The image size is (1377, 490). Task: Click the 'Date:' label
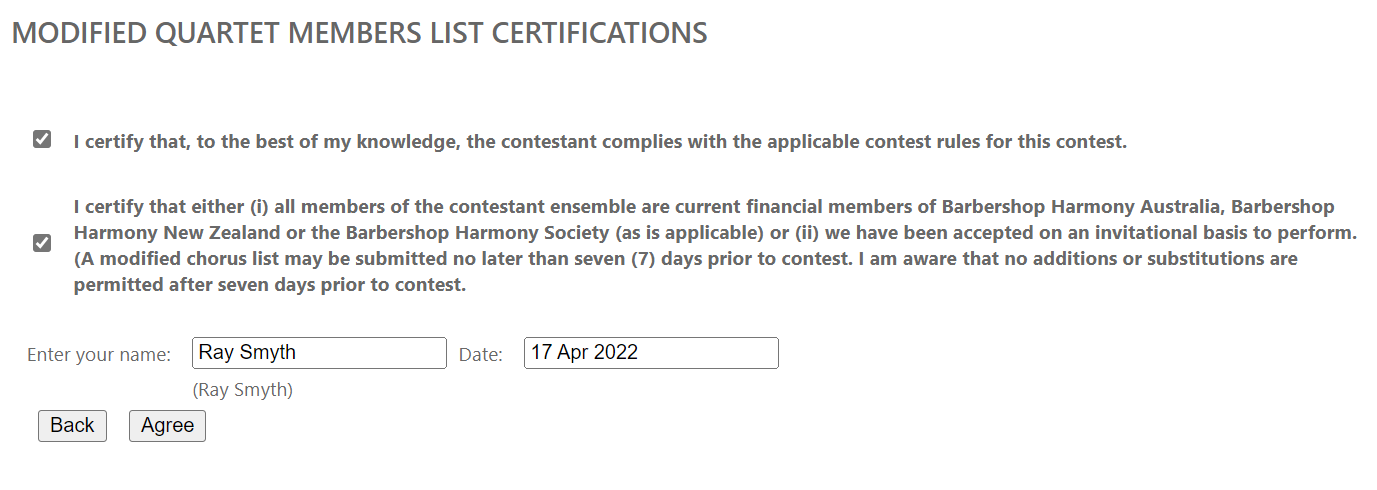click(x=480, y=355)
